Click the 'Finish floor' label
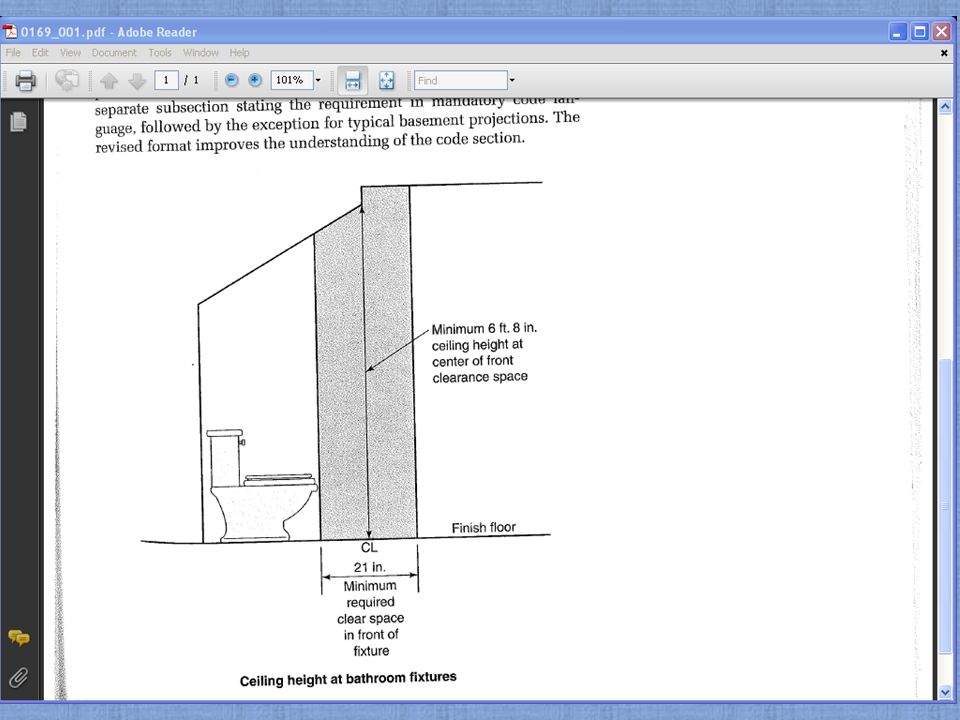The height and width of the screenshot is (720, 960). (x=484, y=528)
